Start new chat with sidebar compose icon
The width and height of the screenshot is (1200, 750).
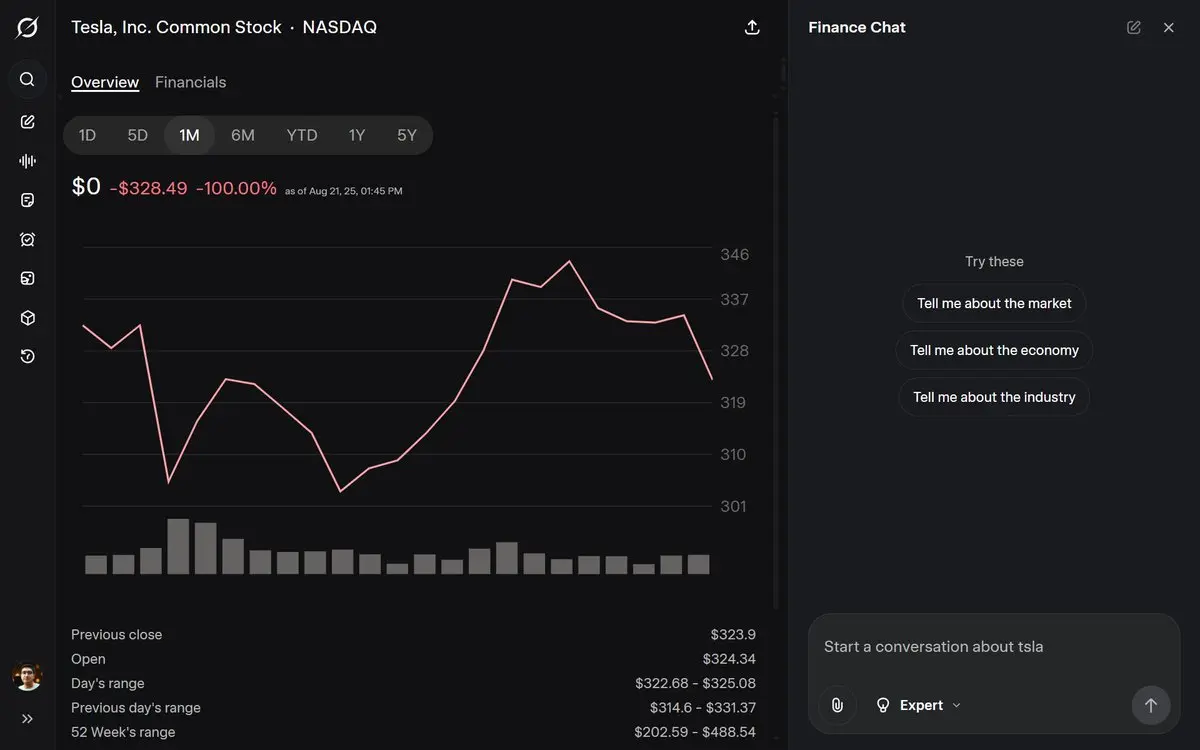(x=27, y=121)
